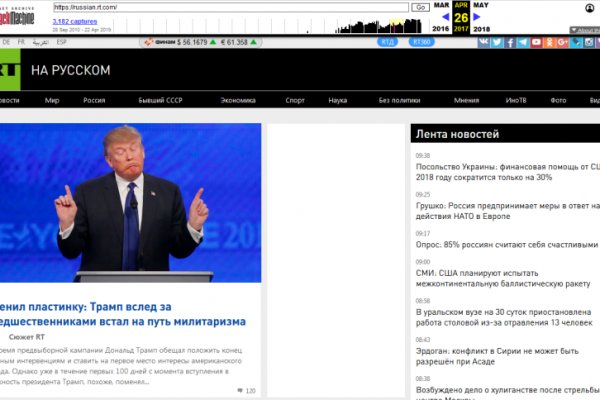Open the 3,182 captures link
This screenshot has height=400, width=600.
pos(74,19)
